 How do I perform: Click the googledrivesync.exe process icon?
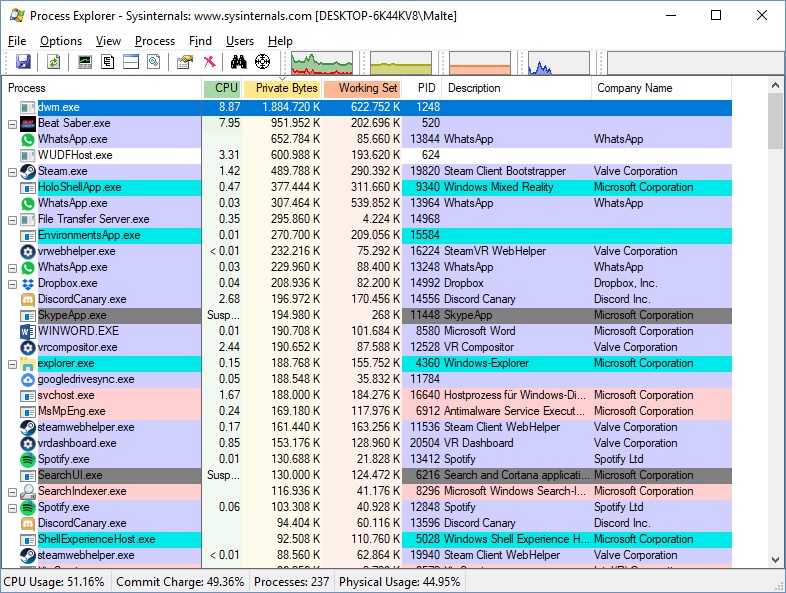28,380
